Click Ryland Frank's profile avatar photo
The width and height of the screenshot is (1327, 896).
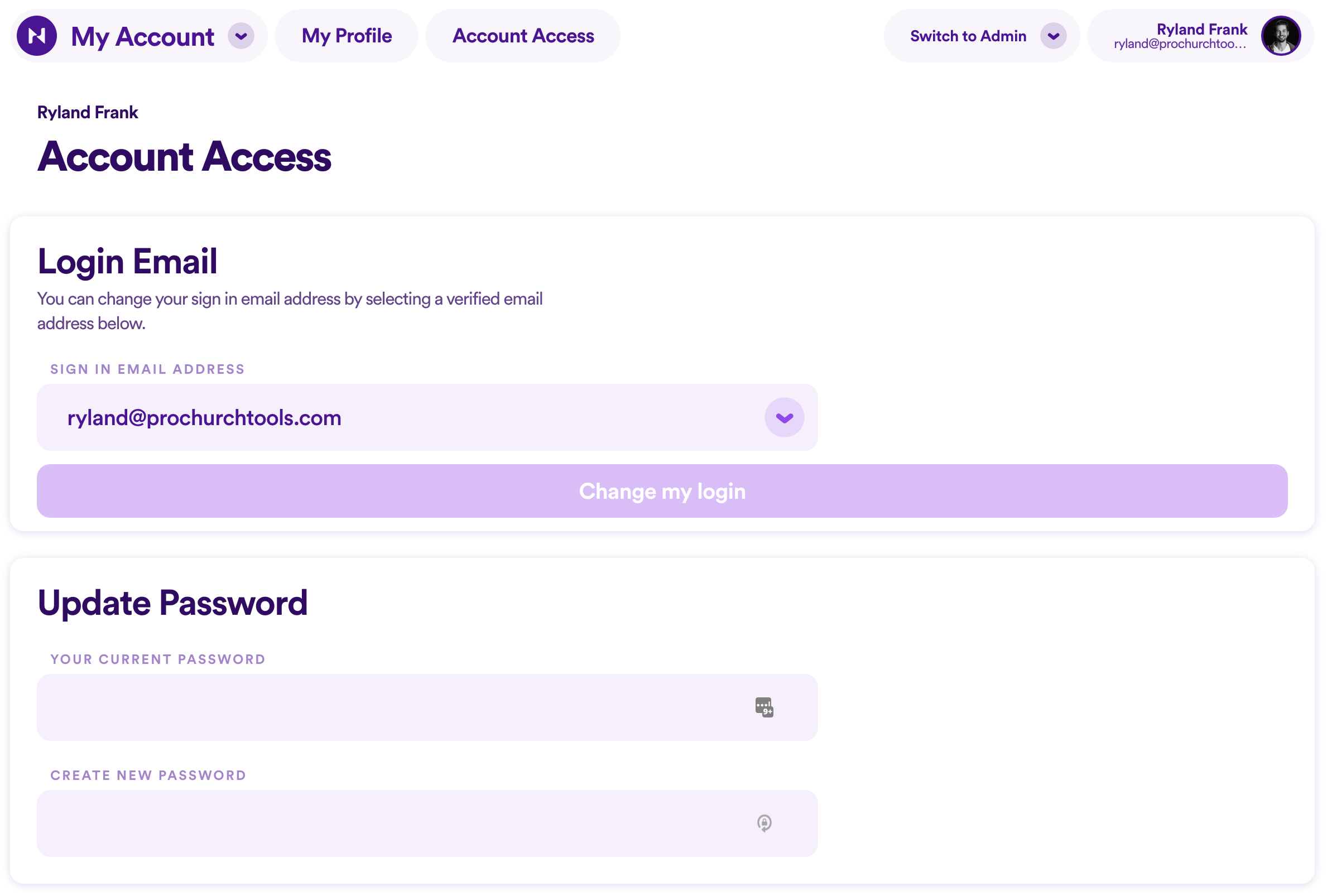pos(1281,36)
